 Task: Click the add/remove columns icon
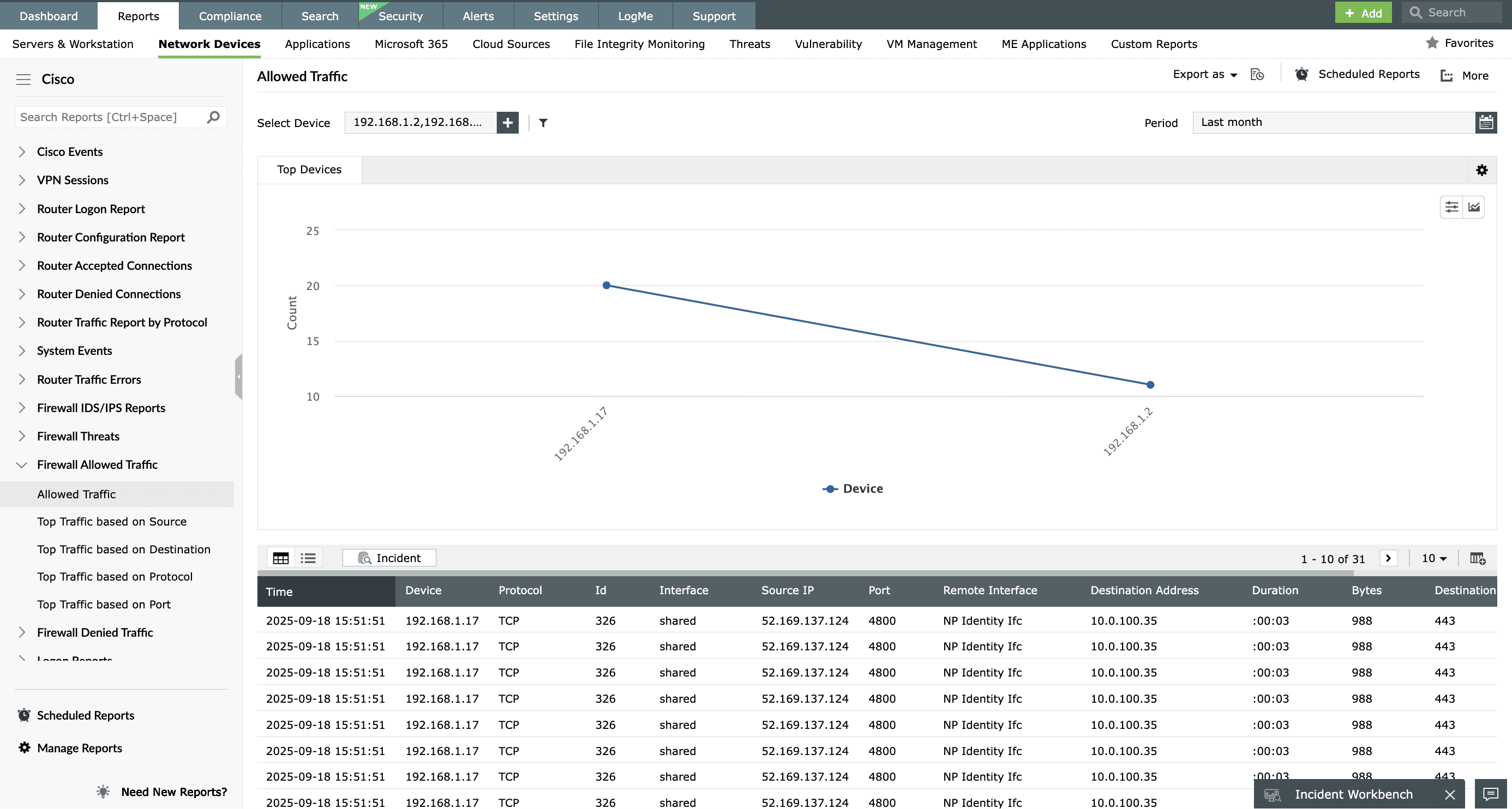tap(1478, 558)
